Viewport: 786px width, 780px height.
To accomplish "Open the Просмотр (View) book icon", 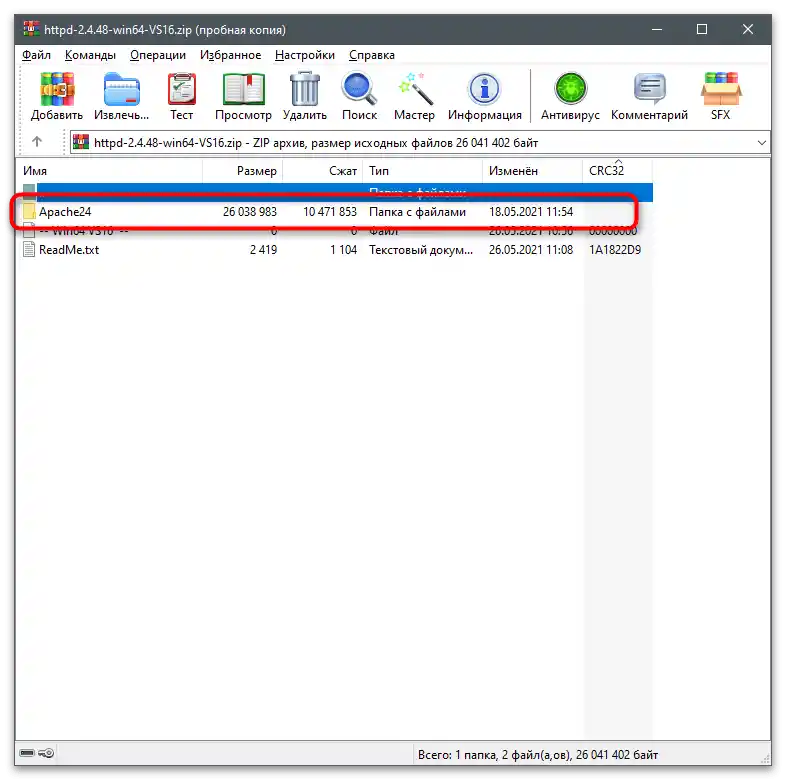I will pos(243,89).
